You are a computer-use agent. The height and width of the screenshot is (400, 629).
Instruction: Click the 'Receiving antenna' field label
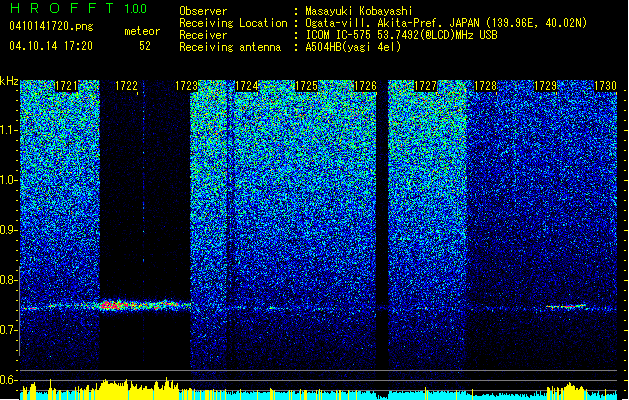[x=230, y=47]
